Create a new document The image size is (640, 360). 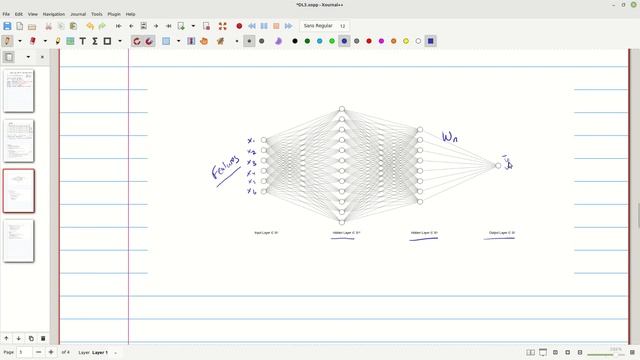(20, 26)
